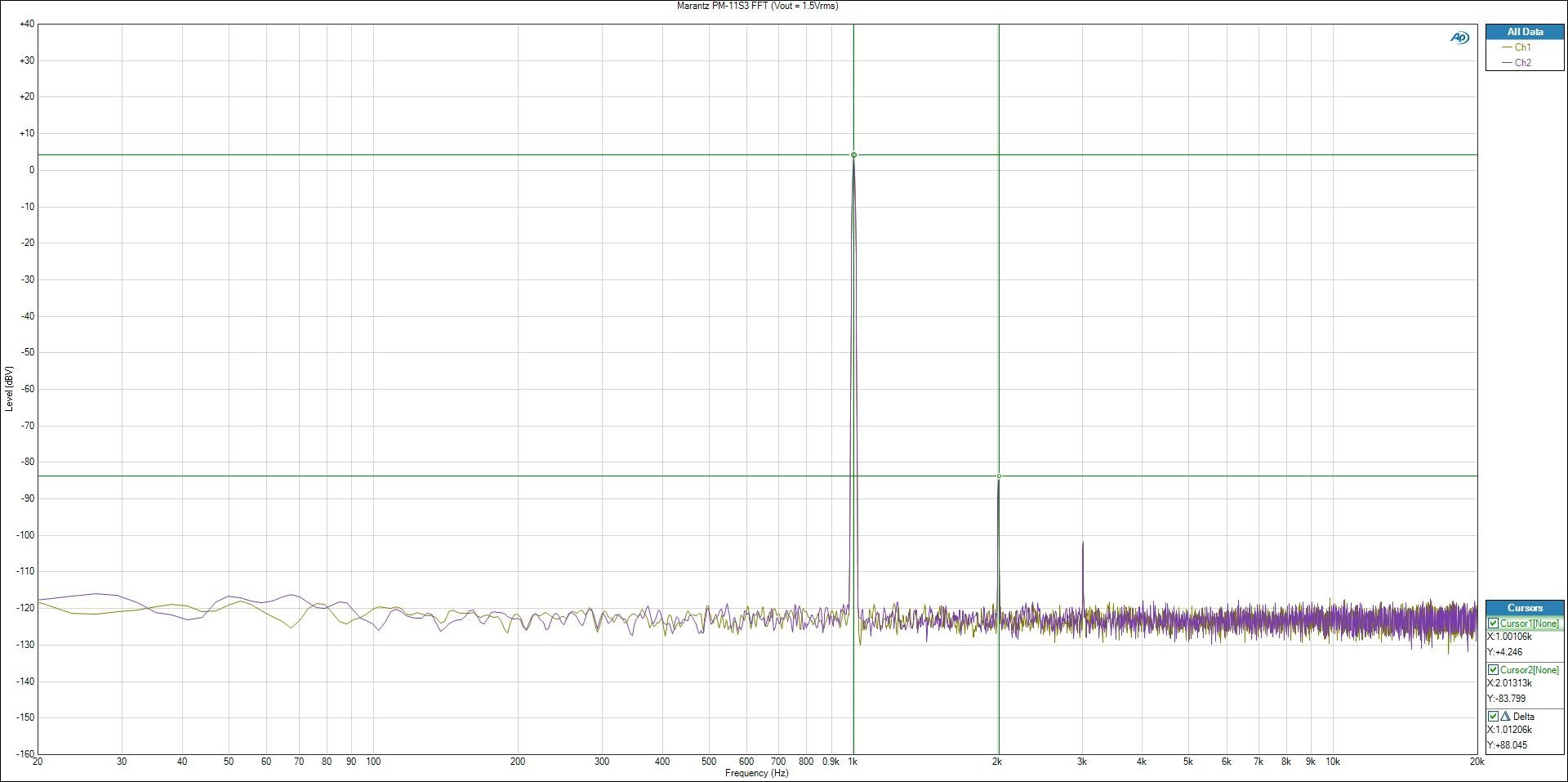Screen dimensions: 1568x782
Task: Click the Ch2 legend line sample
Action: (1507, 63)
